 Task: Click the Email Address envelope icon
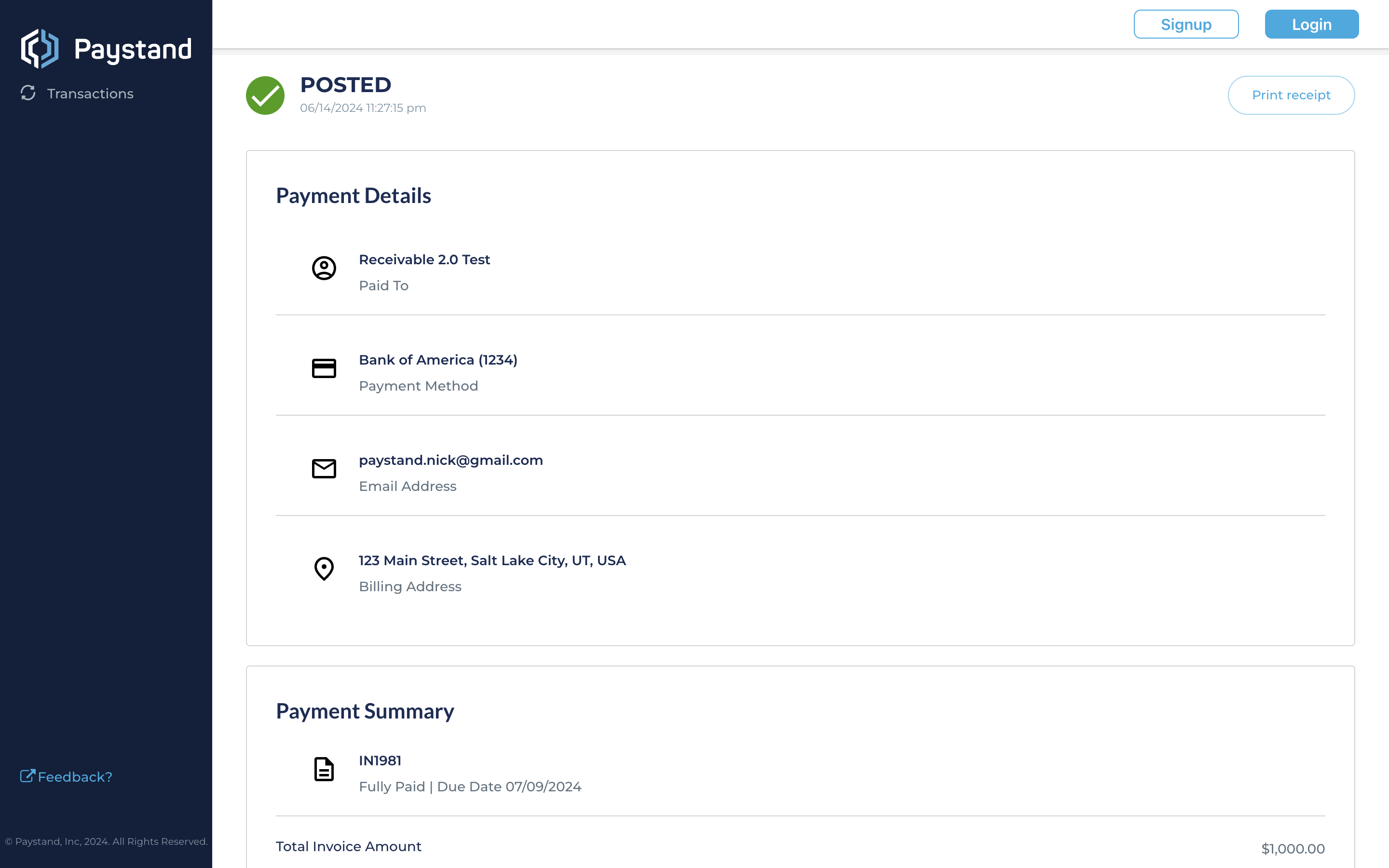pos(324,468)
